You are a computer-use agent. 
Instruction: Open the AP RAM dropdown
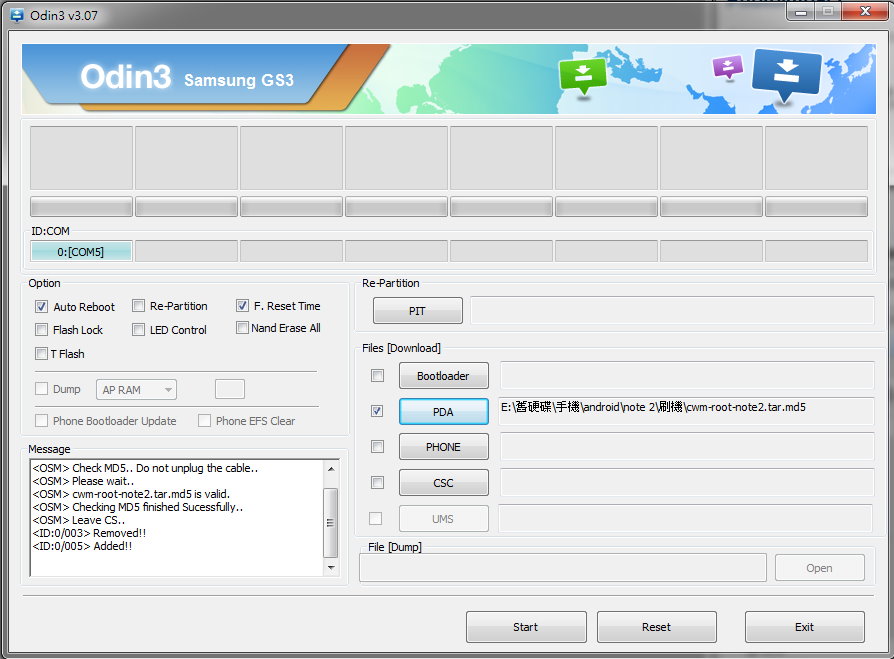pos(136,390)
